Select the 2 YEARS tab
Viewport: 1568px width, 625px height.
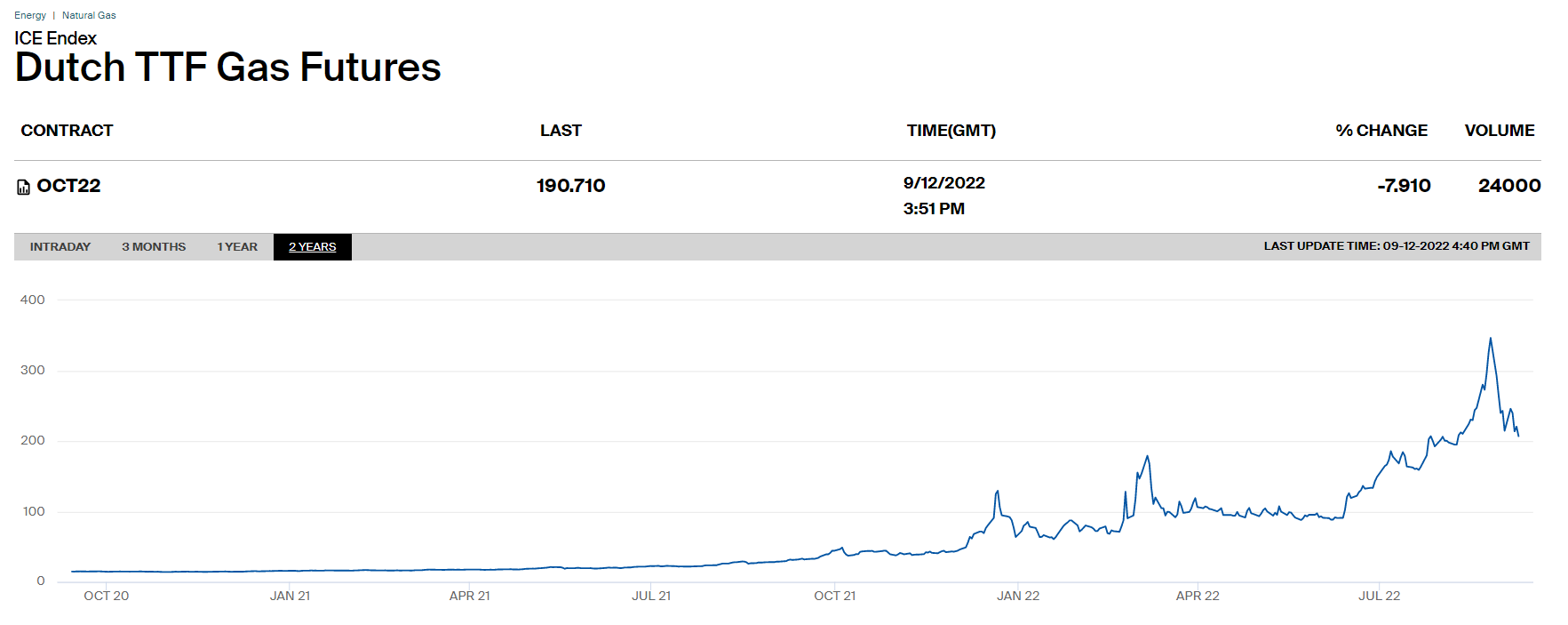pos(312,247)
